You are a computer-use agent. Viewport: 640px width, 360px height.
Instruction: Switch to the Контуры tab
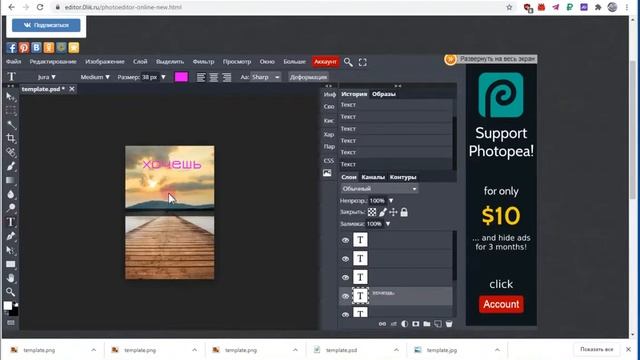point(403,177)
